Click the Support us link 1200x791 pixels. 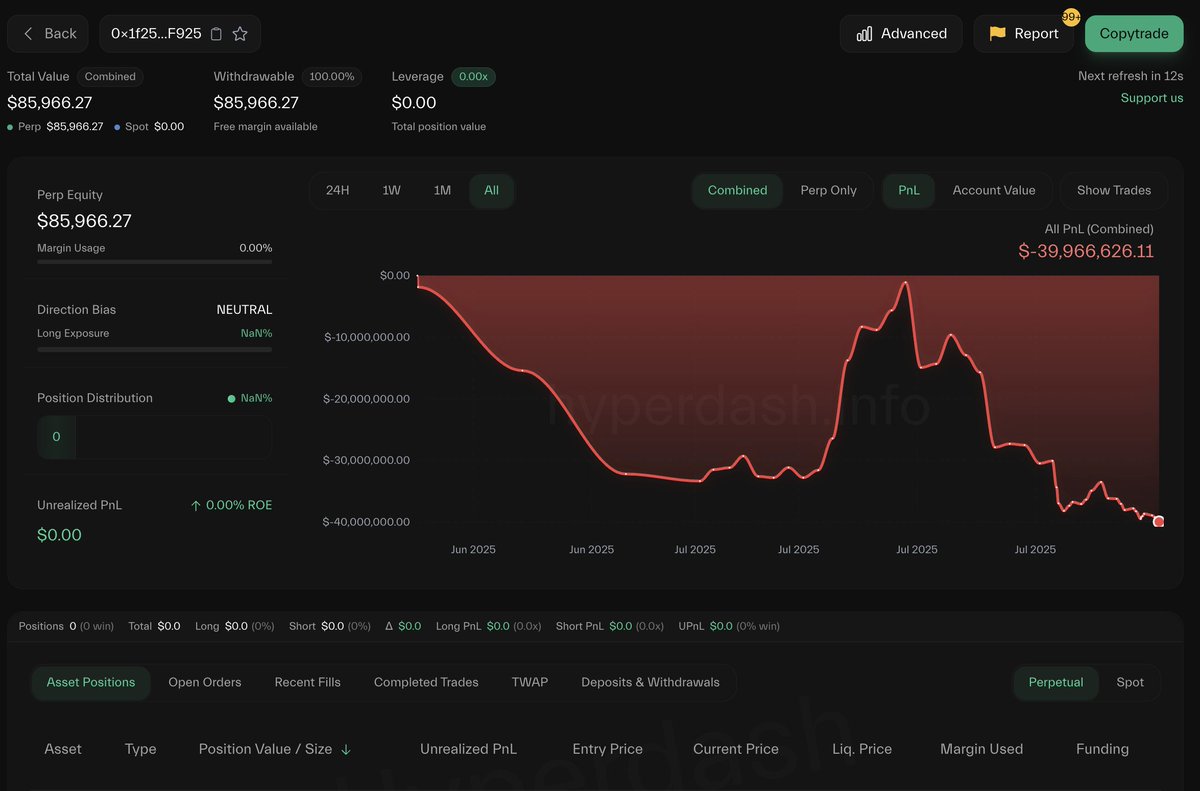coord(1152,98)
